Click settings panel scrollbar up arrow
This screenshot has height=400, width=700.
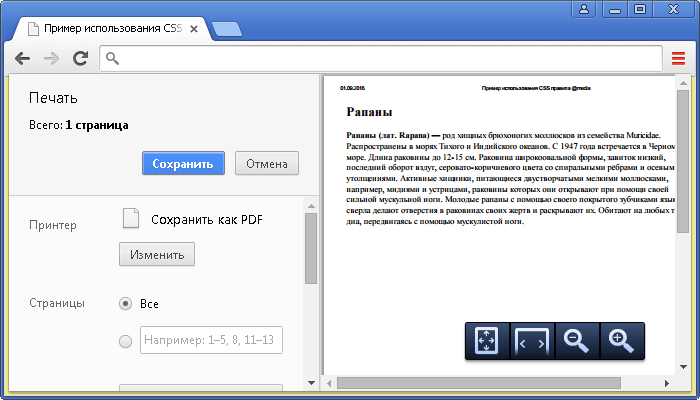[311, 206]
